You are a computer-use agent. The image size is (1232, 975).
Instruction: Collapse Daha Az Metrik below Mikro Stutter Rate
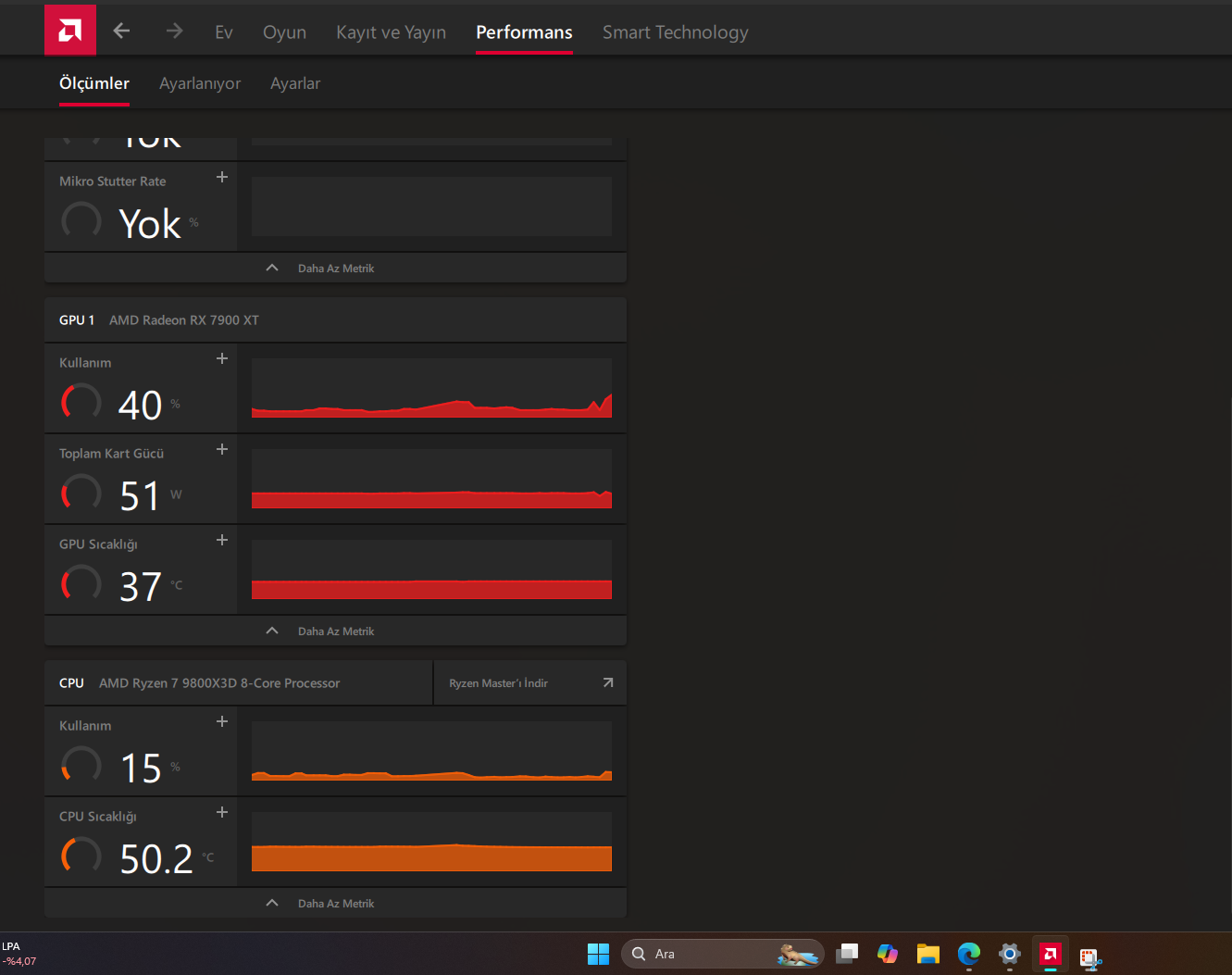335,268
